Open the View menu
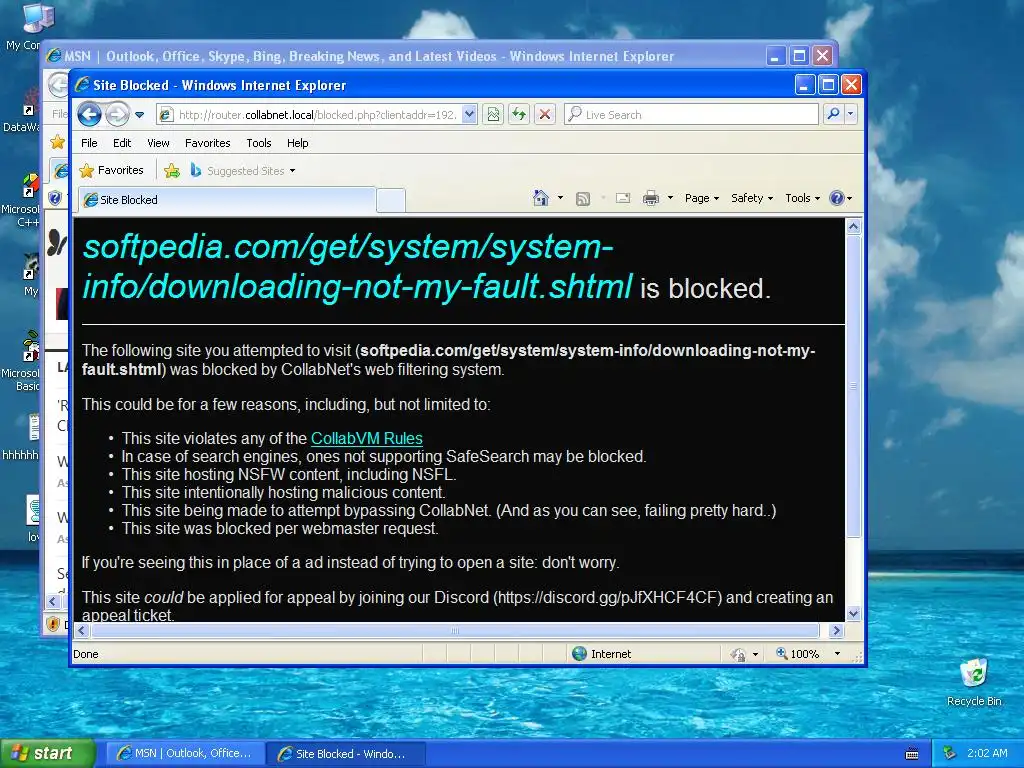Image resolution: width=1024 pixels, height=768 pixels. click(x=158, y=143)
